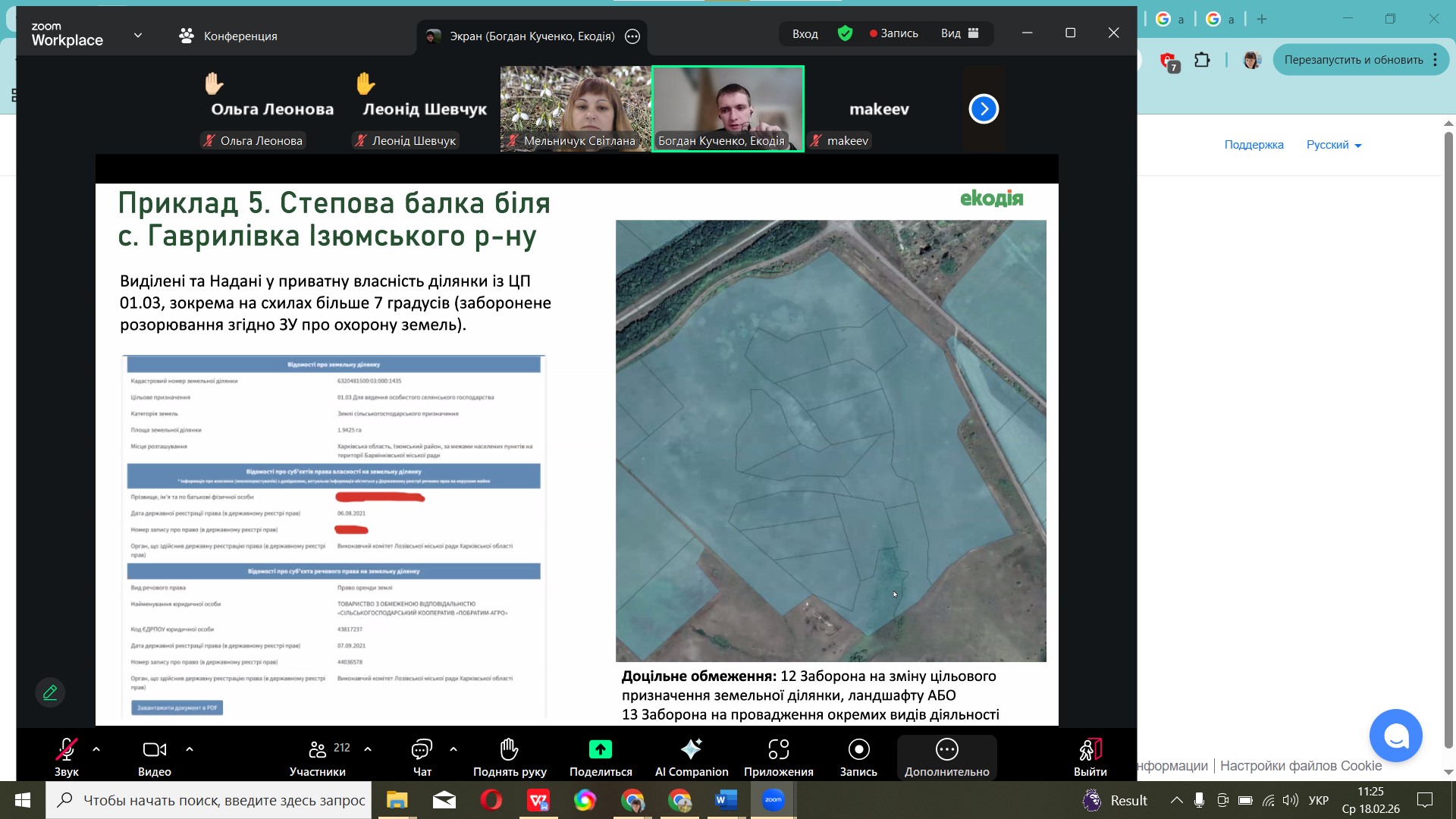1456x819 pixels.
Task: Click the green Поделиться share screen icon
Action: coord(600,749)
